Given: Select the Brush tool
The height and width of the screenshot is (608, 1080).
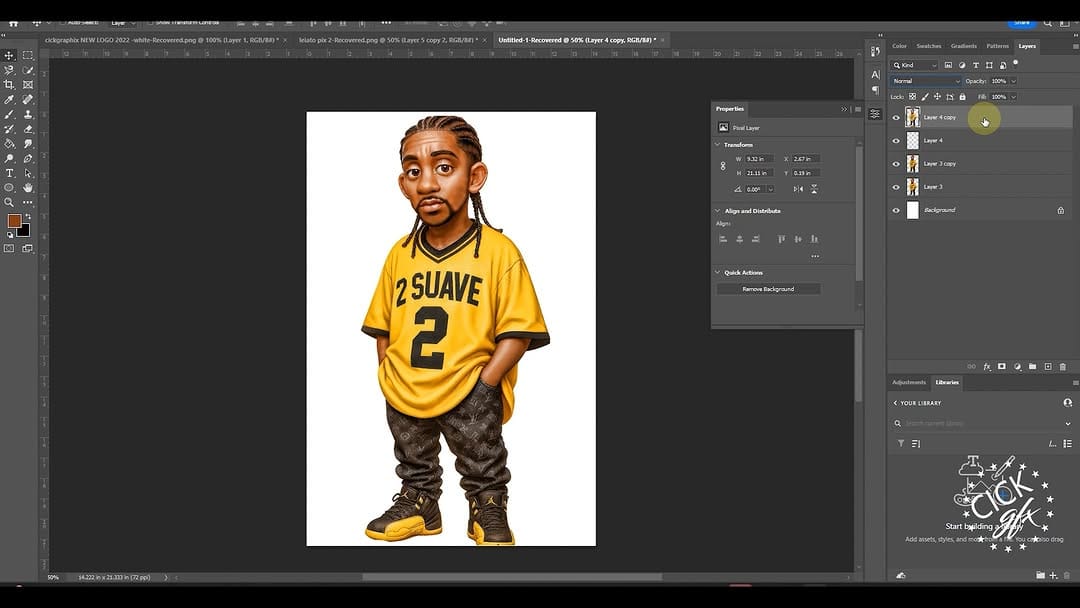Looking at the screenshot, I should tap(10, 114).
